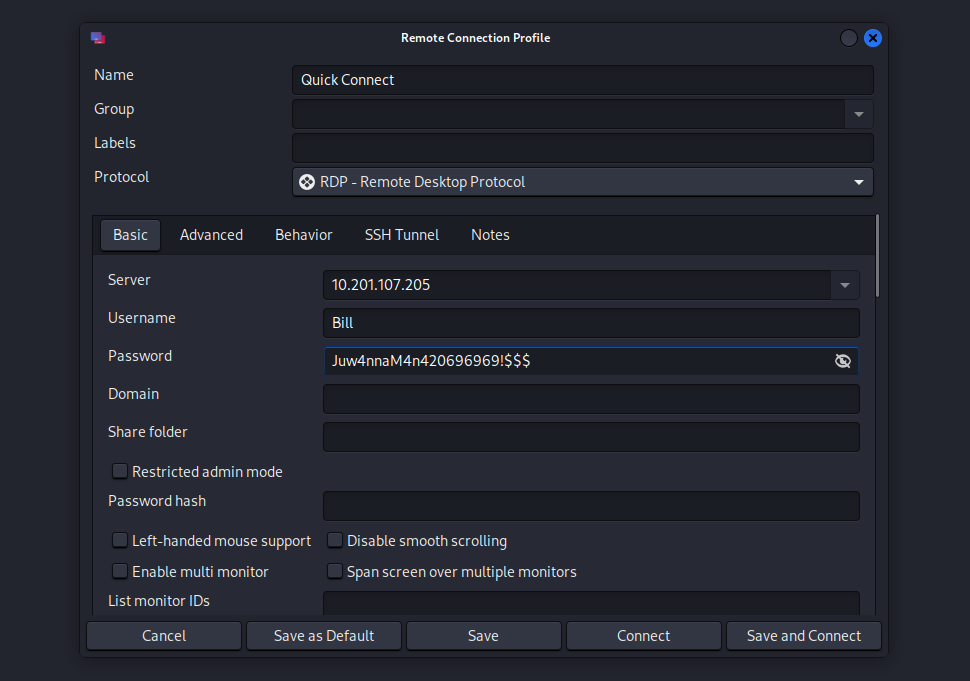970x681 pixels.
Task: Click the RDP protocol icon
Action: coord(307,182)
